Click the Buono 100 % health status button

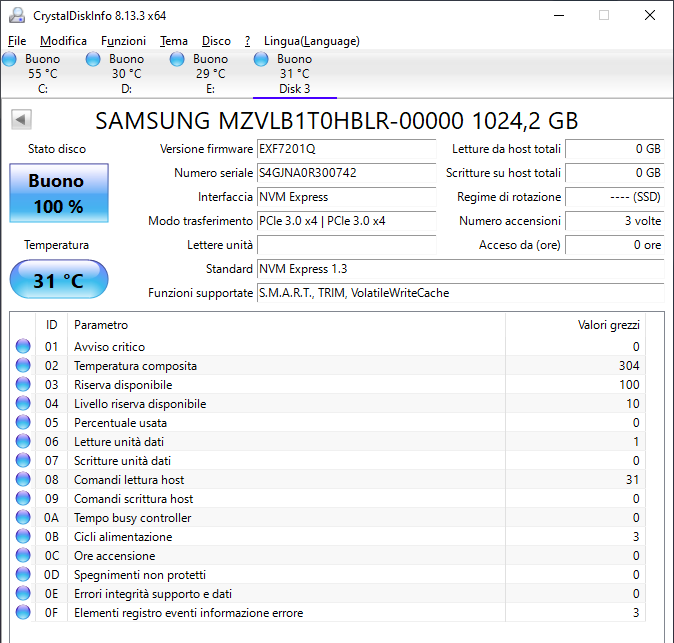(x=59, y=193)
